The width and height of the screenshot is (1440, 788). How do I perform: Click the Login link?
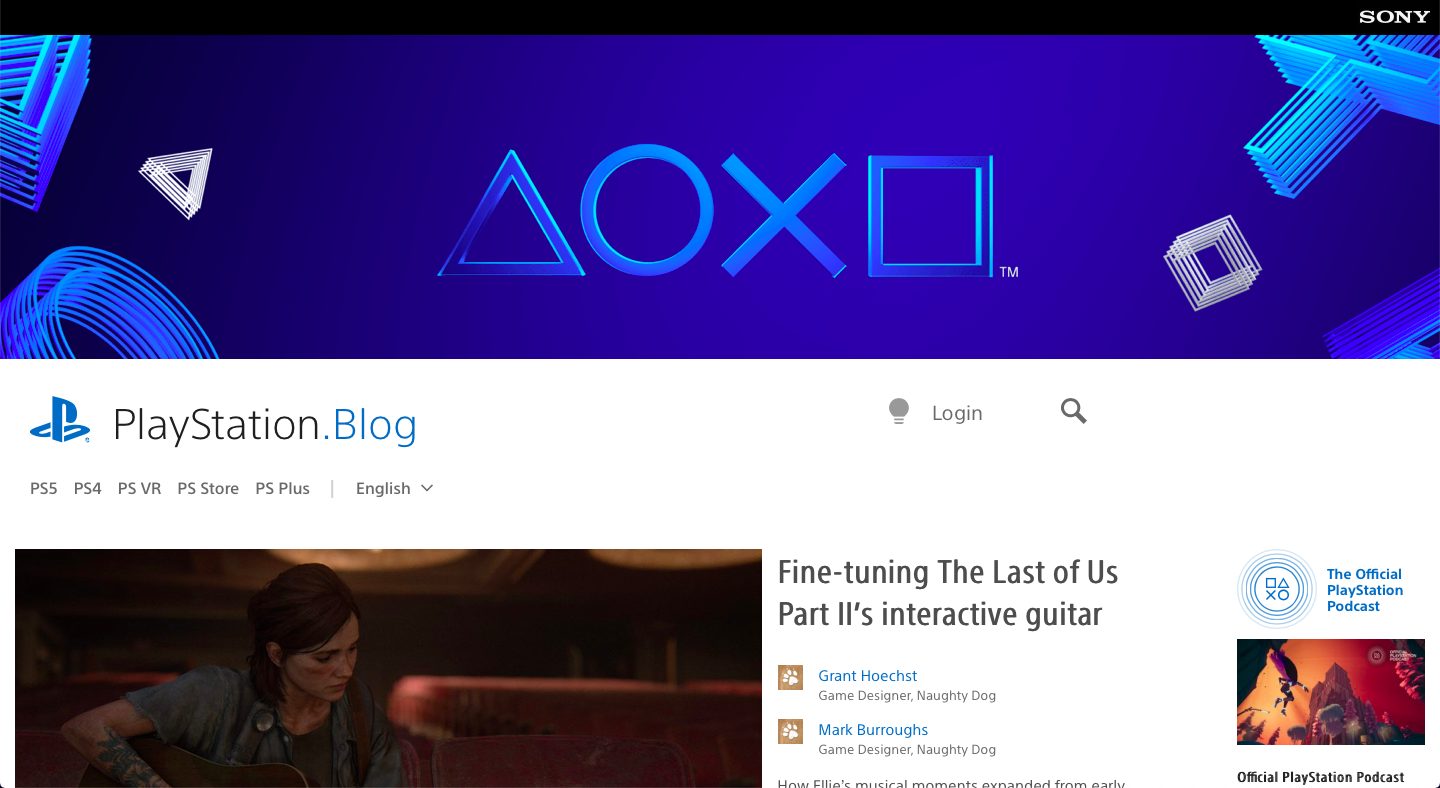(957, 413)
